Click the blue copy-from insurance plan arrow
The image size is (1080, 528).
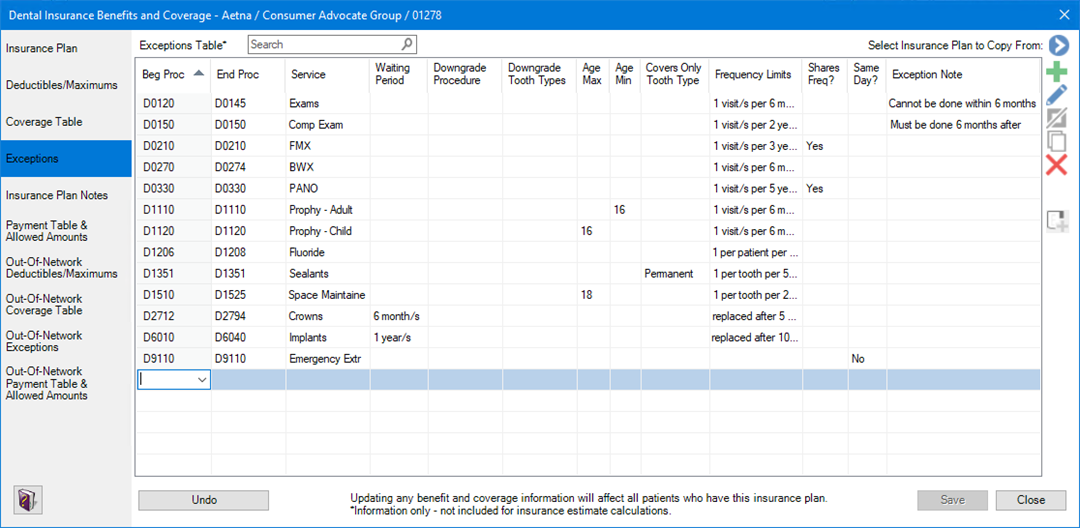click(1058, 46)
